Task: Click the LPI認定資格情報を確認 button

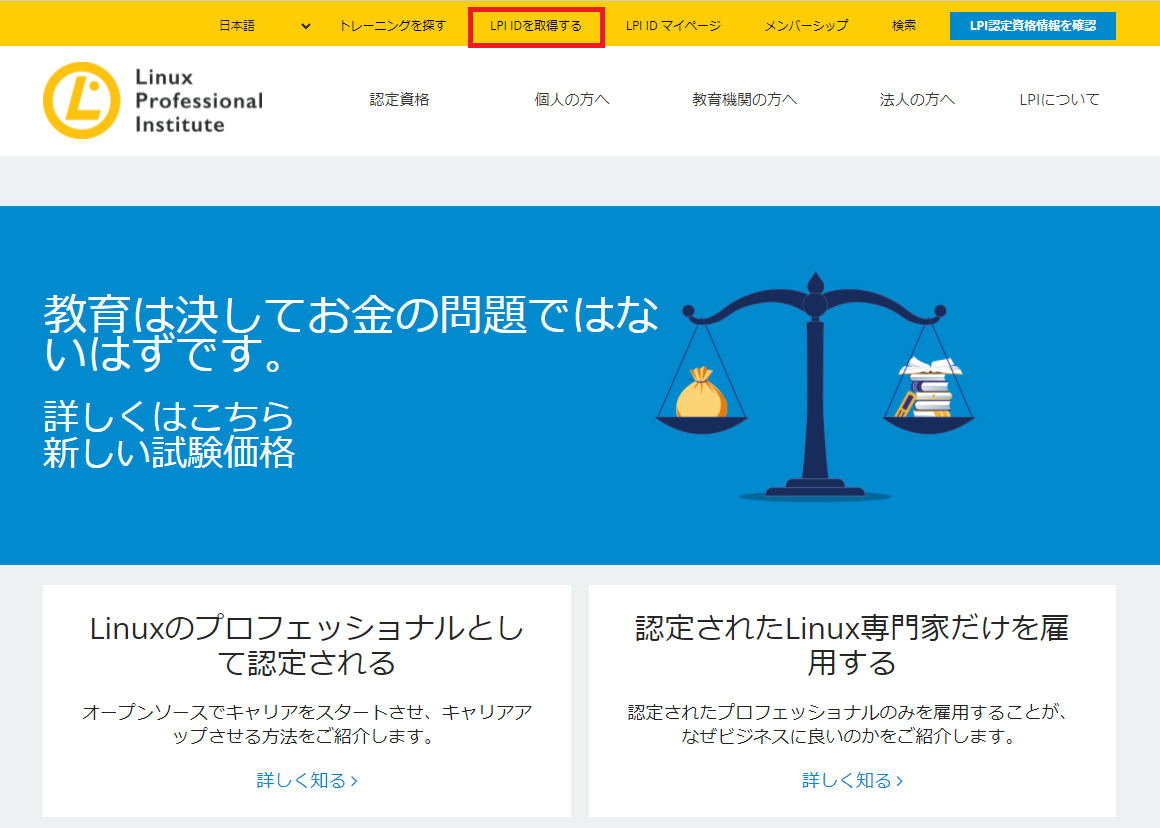Action: 1032,24
